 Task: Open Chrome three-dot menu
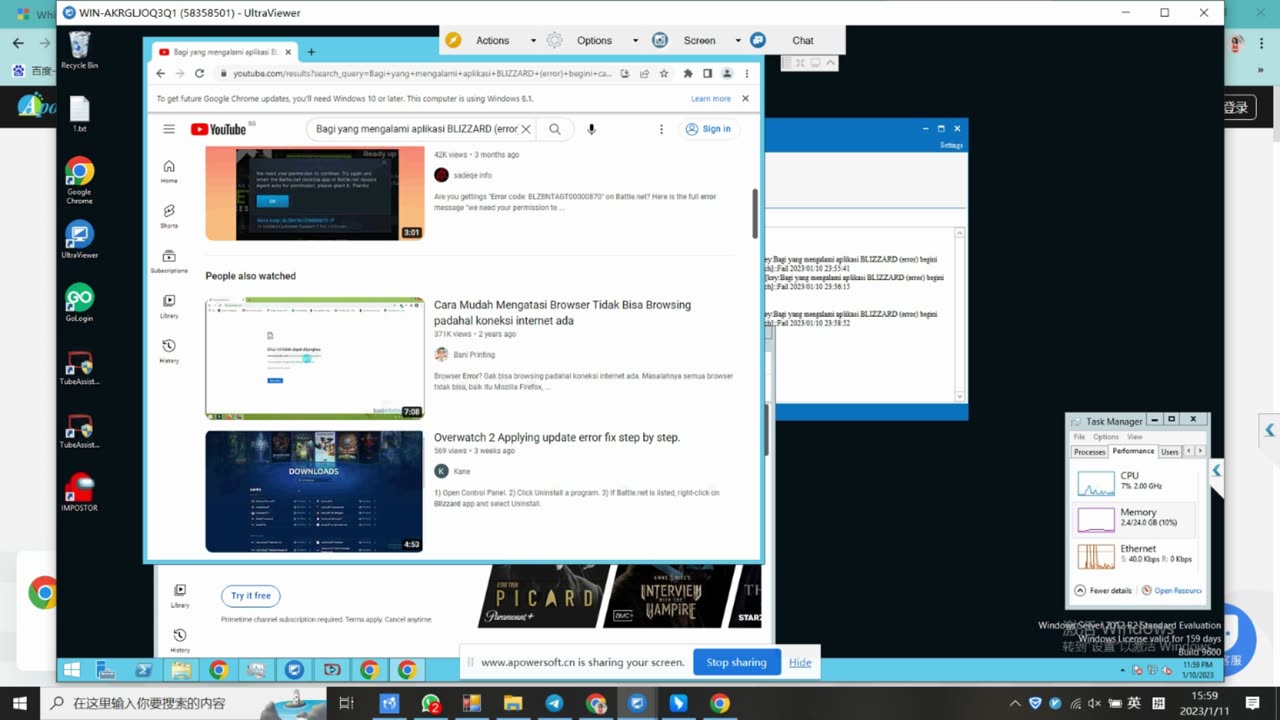tap(746, 73)
